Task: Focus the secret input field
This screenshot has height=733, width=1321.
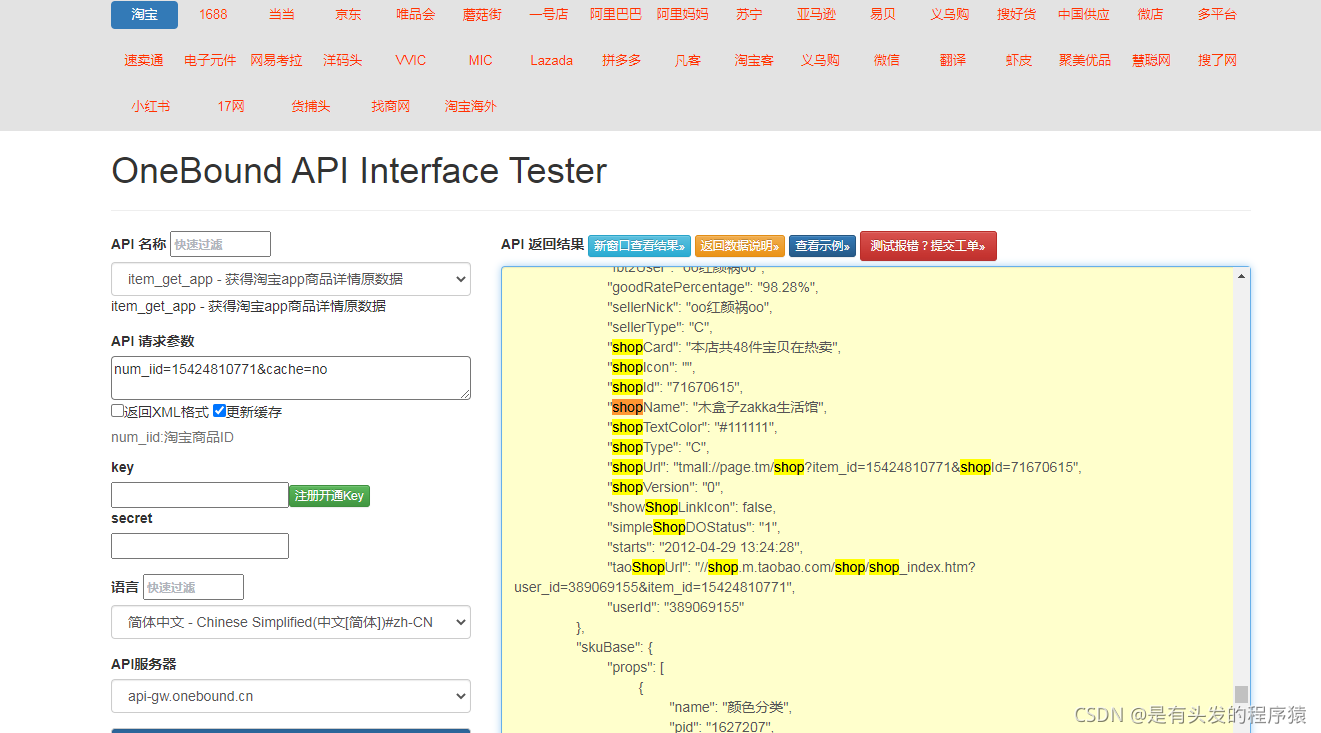Action: pyautogui.click(x=200, y=546)
